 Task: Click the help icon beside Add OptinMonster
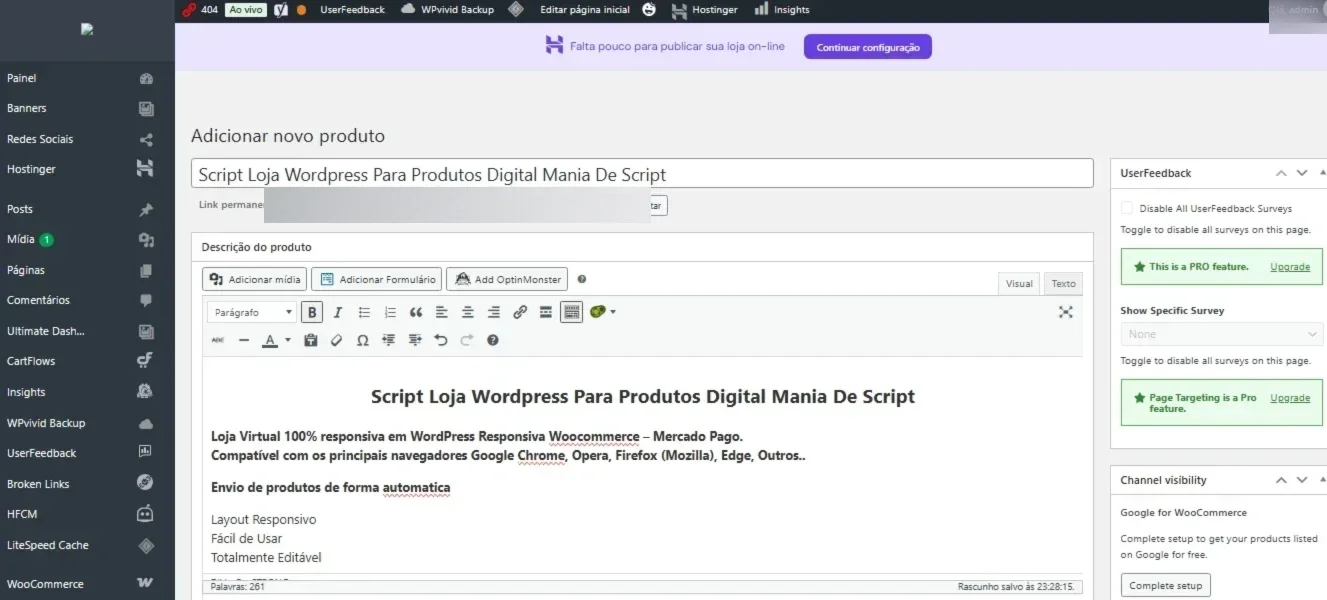pos(582,280)
